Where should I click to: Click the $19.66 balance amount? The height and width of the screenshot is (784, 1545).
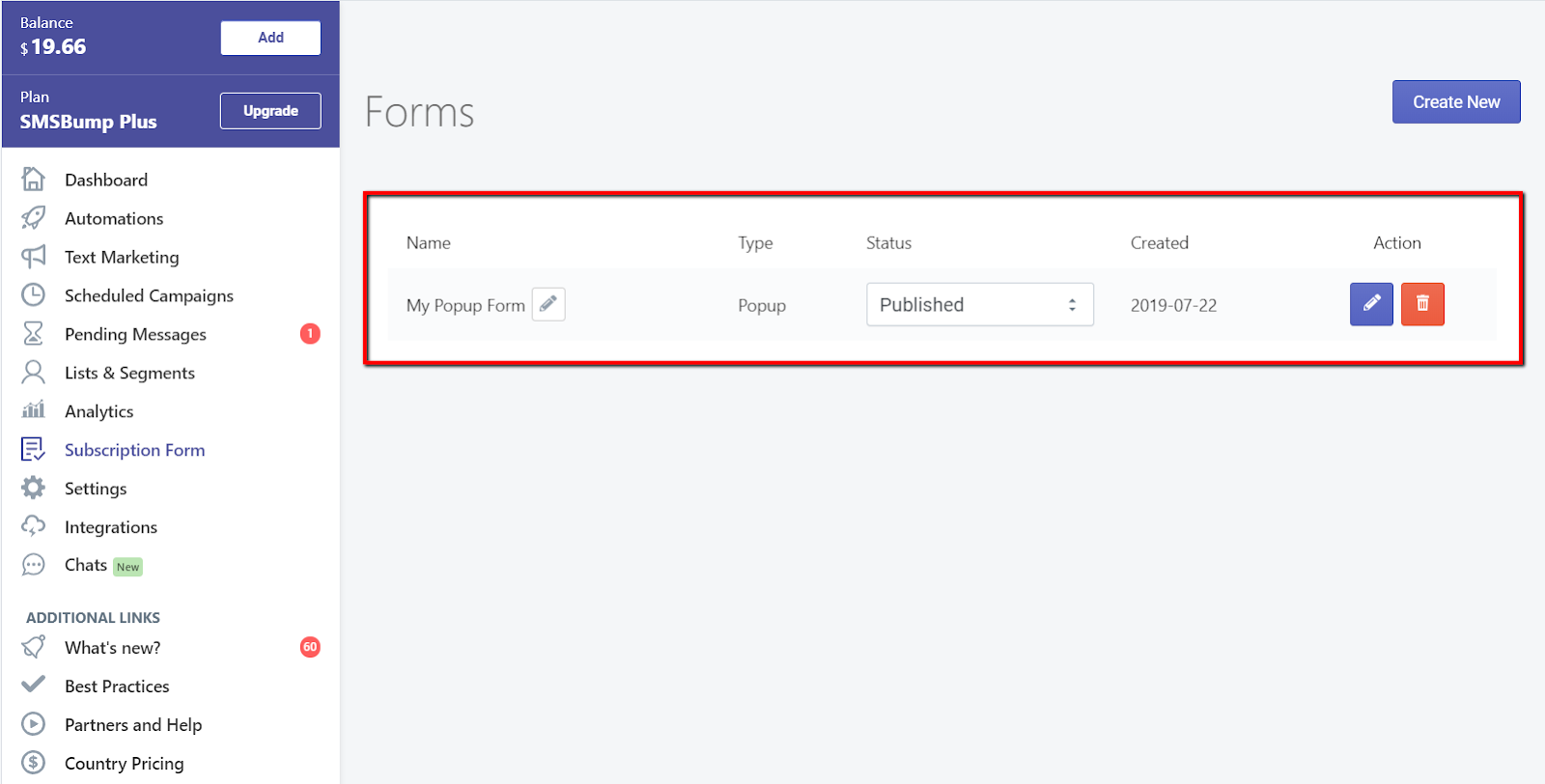[53, 46]
